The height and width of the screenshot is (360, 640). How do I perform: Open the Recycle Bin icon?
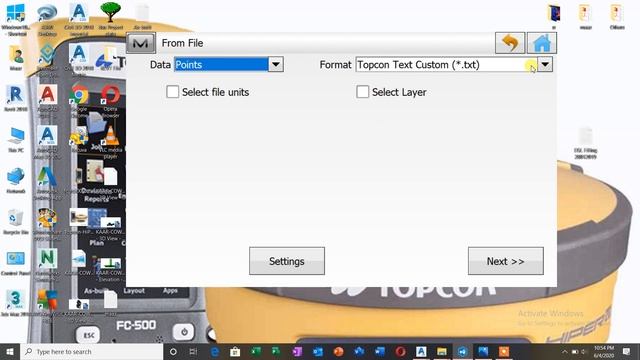16,222
